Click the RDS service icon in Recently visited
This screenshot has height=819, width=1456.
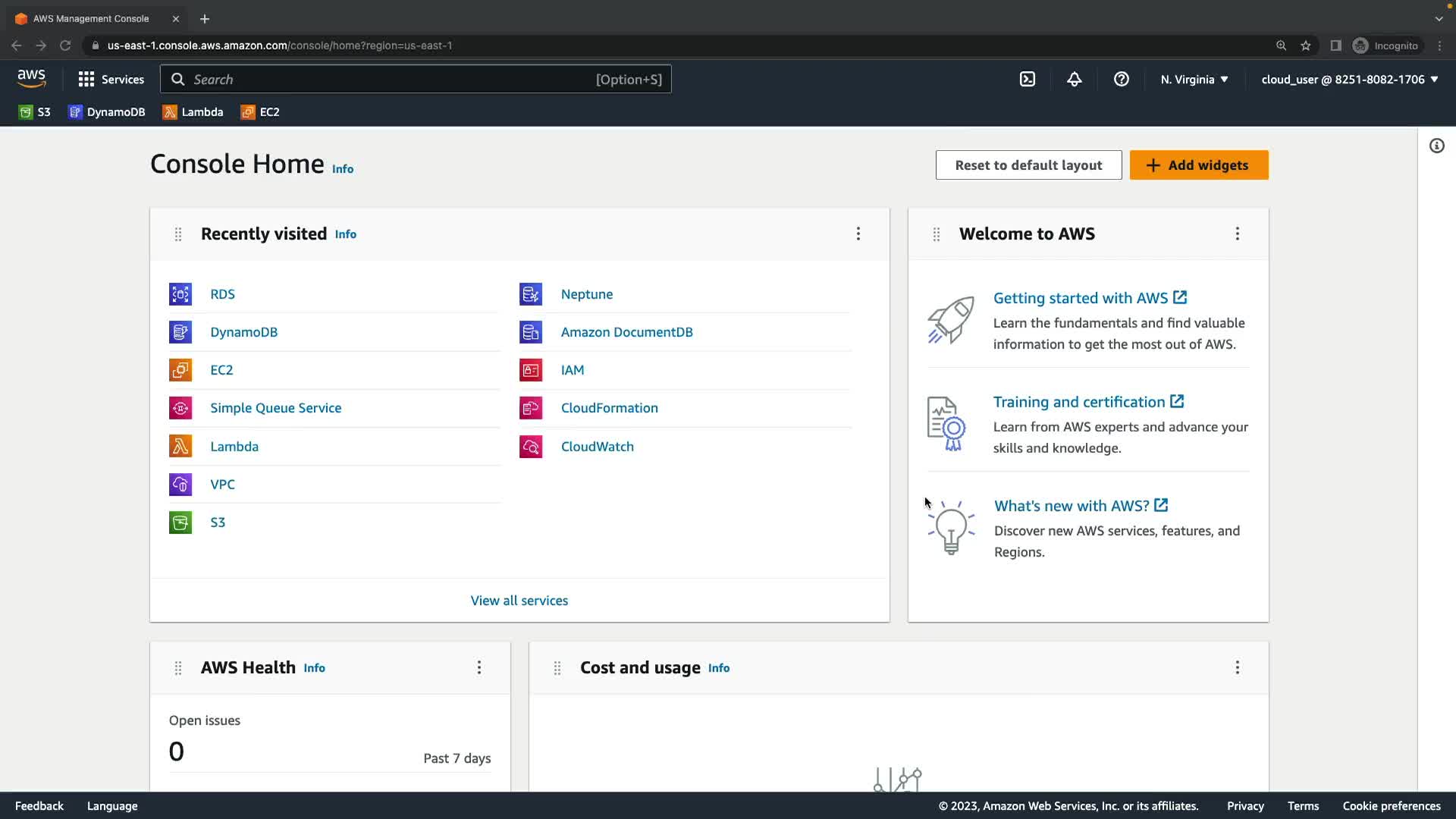[180, 294]
